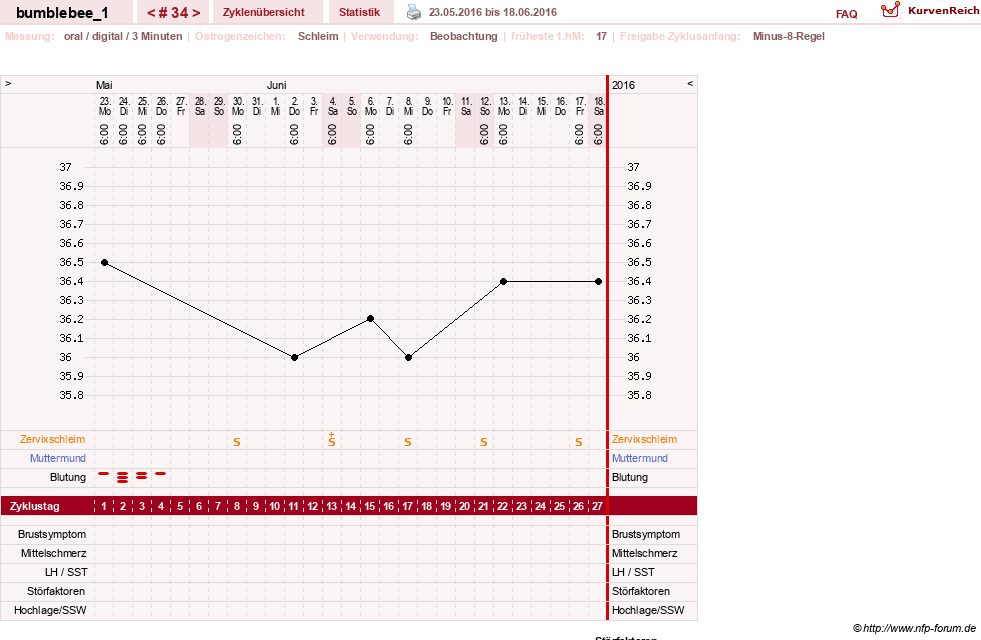Click the S mucus symbol on cycle day 8
The height and width of the screenshot is (640, 981).
(x=237, y=442)
